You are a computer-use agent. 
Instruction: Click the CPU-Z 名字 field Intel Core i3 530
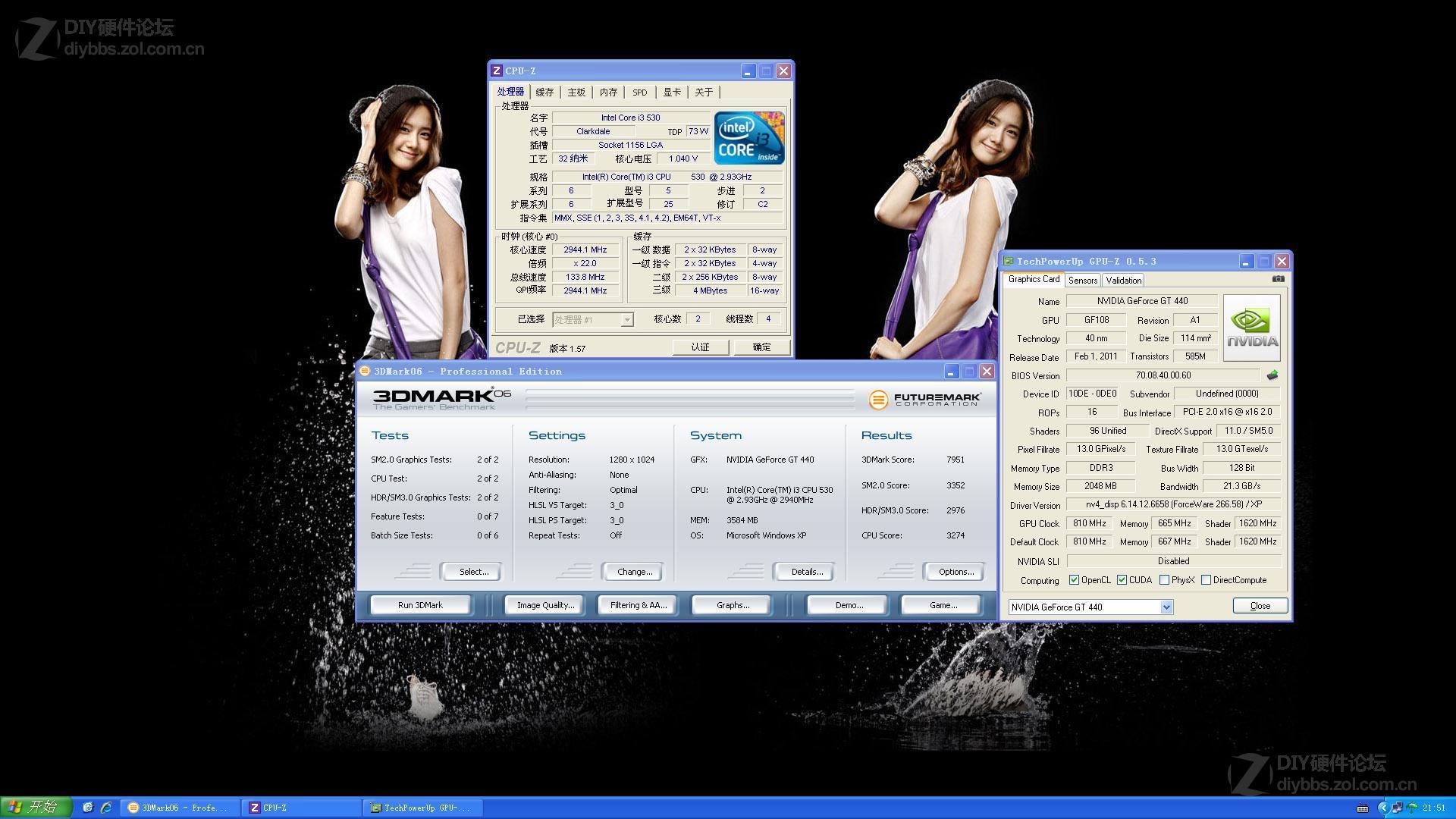coord(630,118)
